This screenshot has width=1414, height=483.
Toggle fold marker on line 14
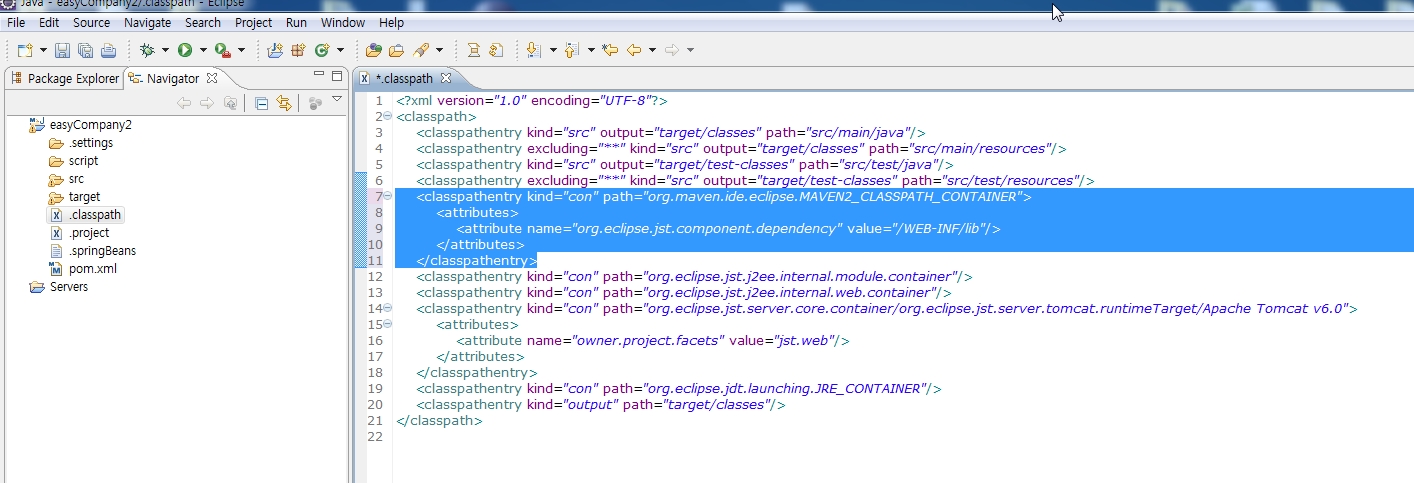pyautogui.click(x=387, y=309)
